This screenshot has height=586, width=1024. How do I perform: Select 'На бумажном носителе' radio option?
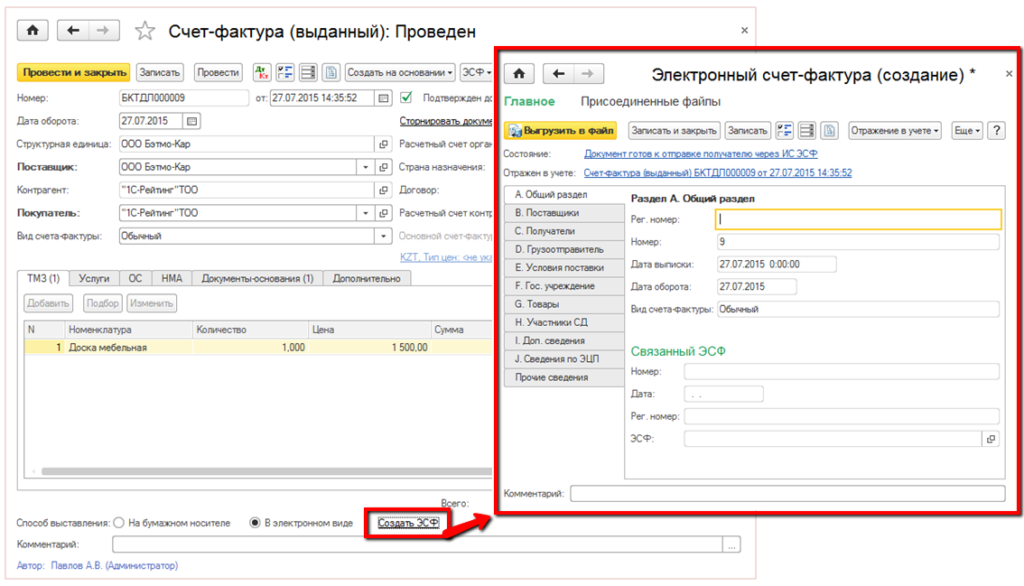(119, 523)
